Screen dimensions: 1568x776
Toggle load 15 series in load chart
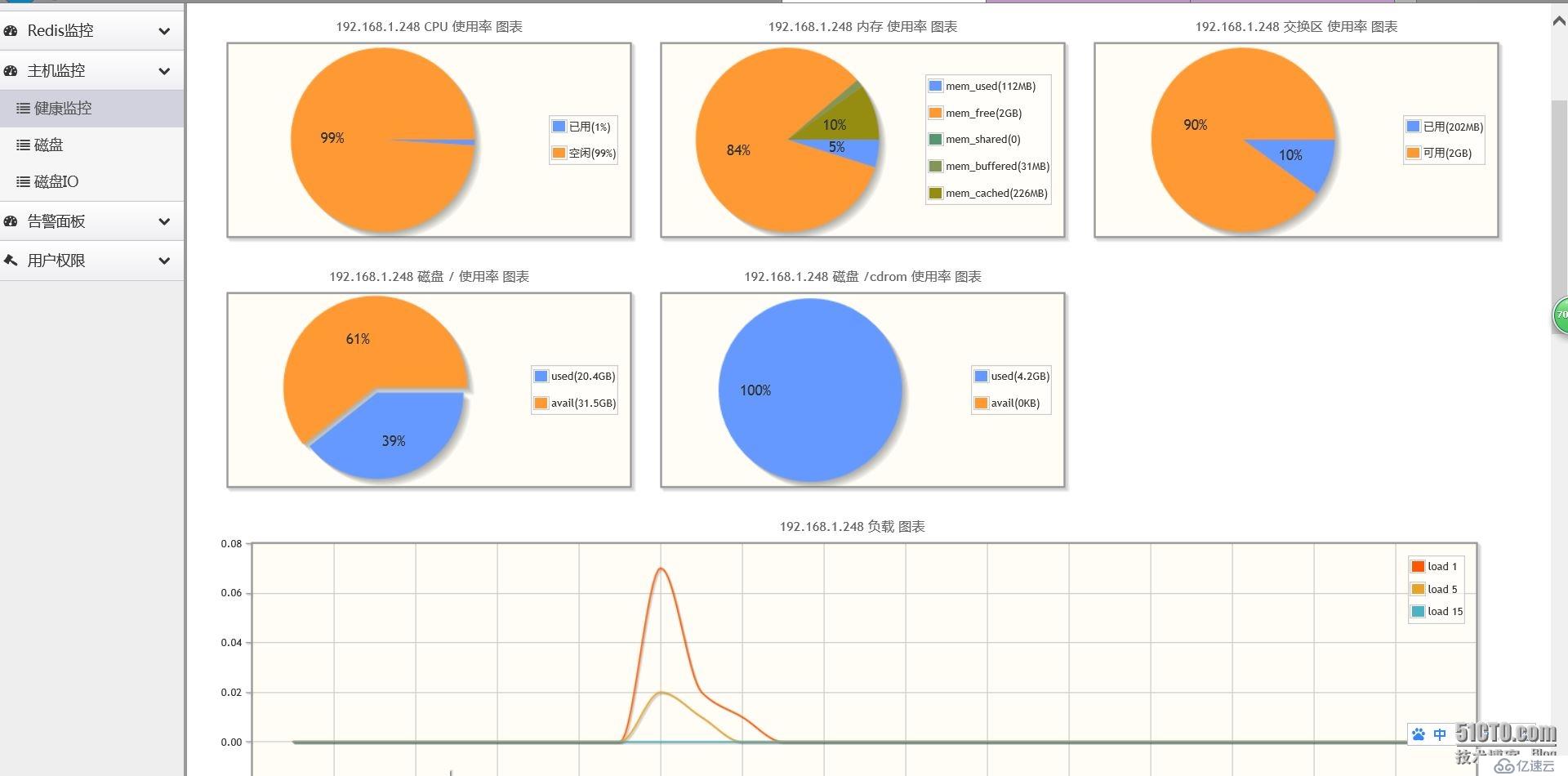[x=1437, y=611]
